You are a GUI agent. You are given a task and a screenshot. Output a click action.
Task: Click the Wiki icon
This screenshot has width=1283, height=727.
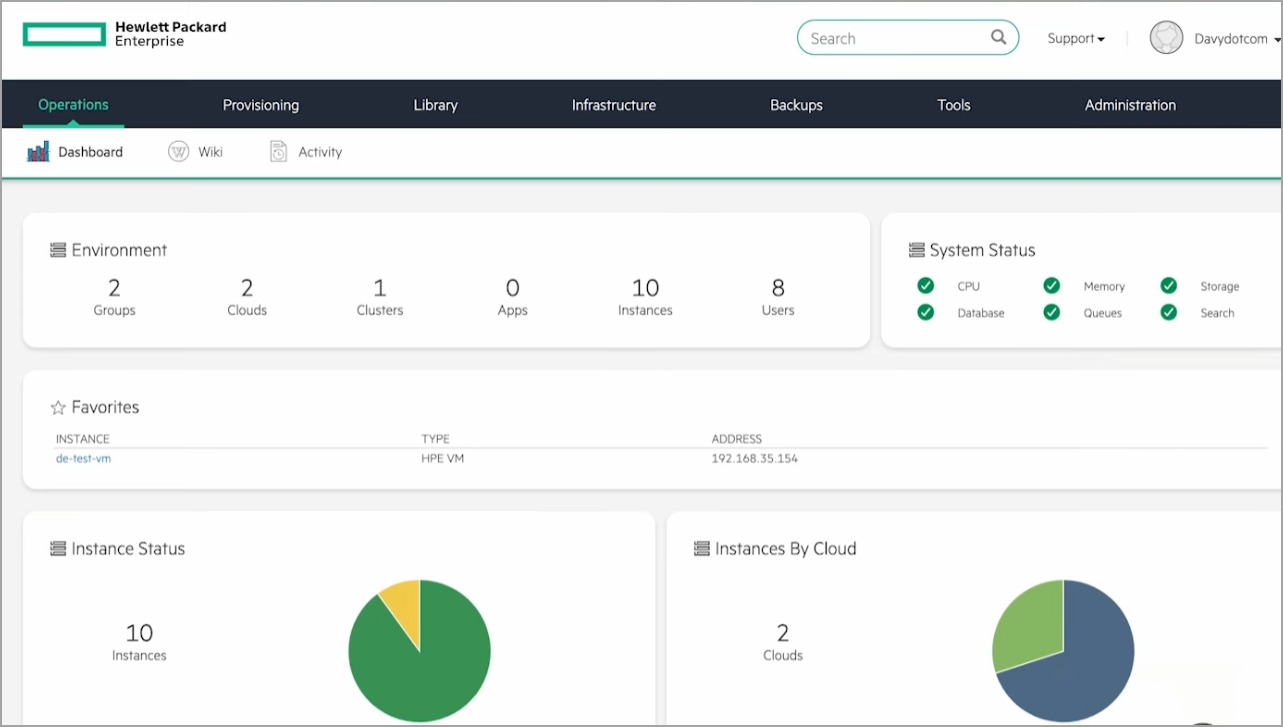(179, 152)
